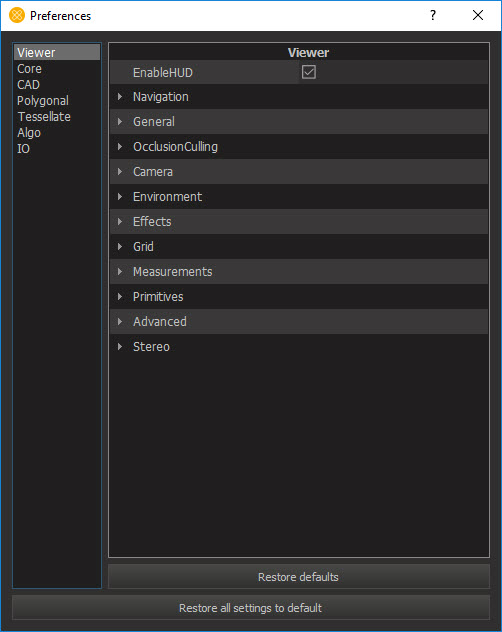Expand the Effects section arrow

coord(120,222)
